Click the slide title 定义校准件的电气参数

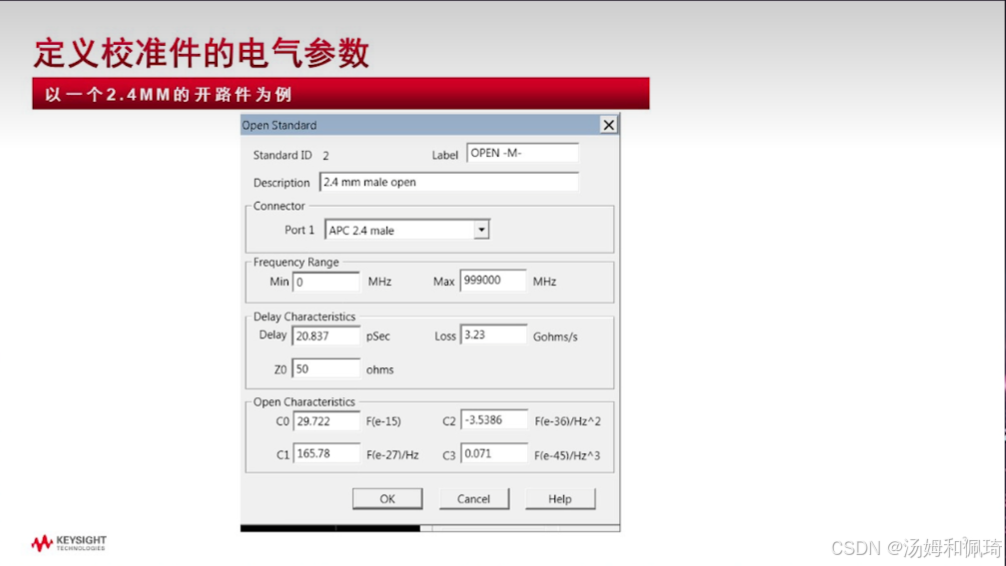[201, 53]
